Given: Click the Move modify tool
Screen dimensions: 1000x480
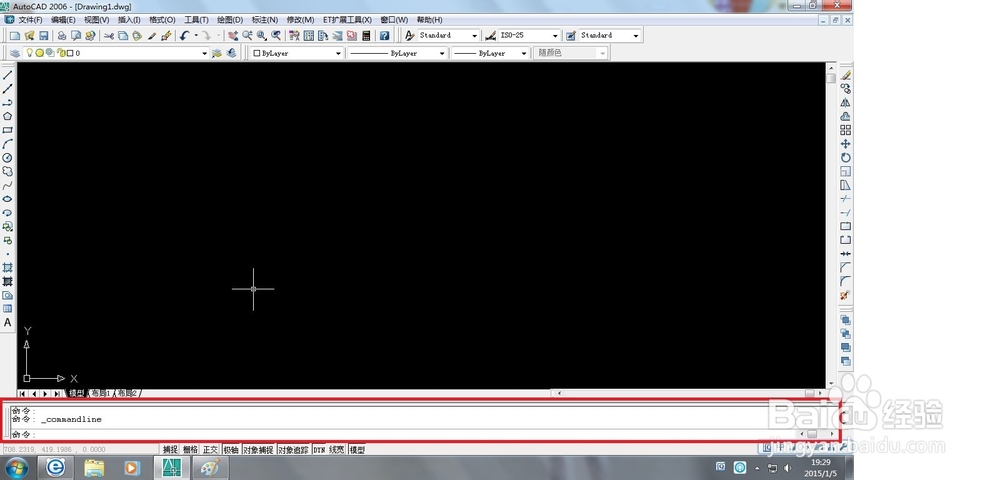Looking at the screenshot, I should pos(846,144).
